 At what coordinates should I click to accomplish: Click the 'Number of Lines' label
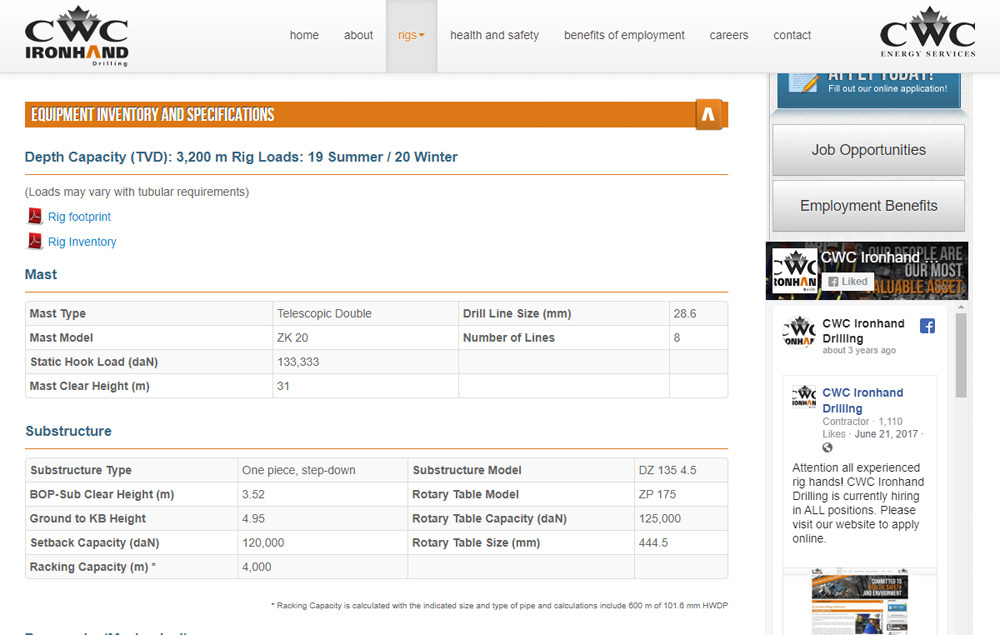(x=508, y=338)
